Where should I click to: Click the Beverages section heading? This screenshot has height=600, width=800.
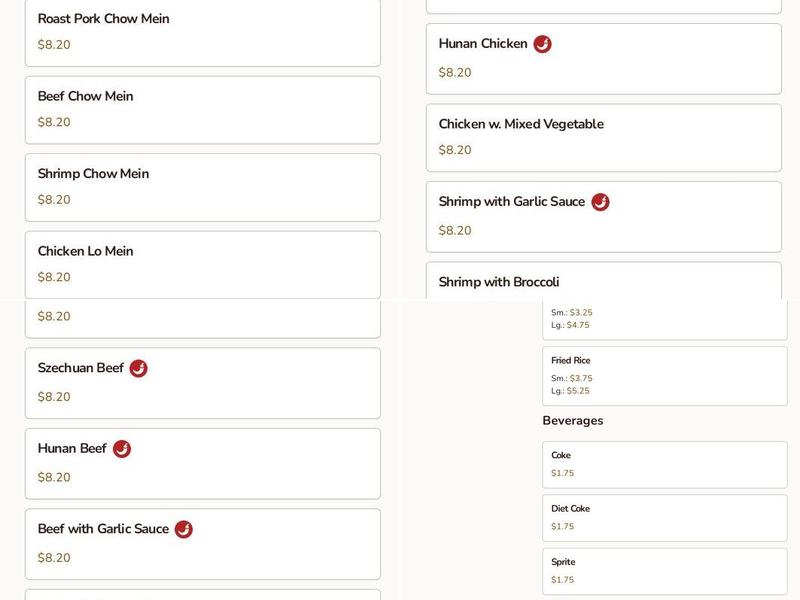[x=573, y=421]
